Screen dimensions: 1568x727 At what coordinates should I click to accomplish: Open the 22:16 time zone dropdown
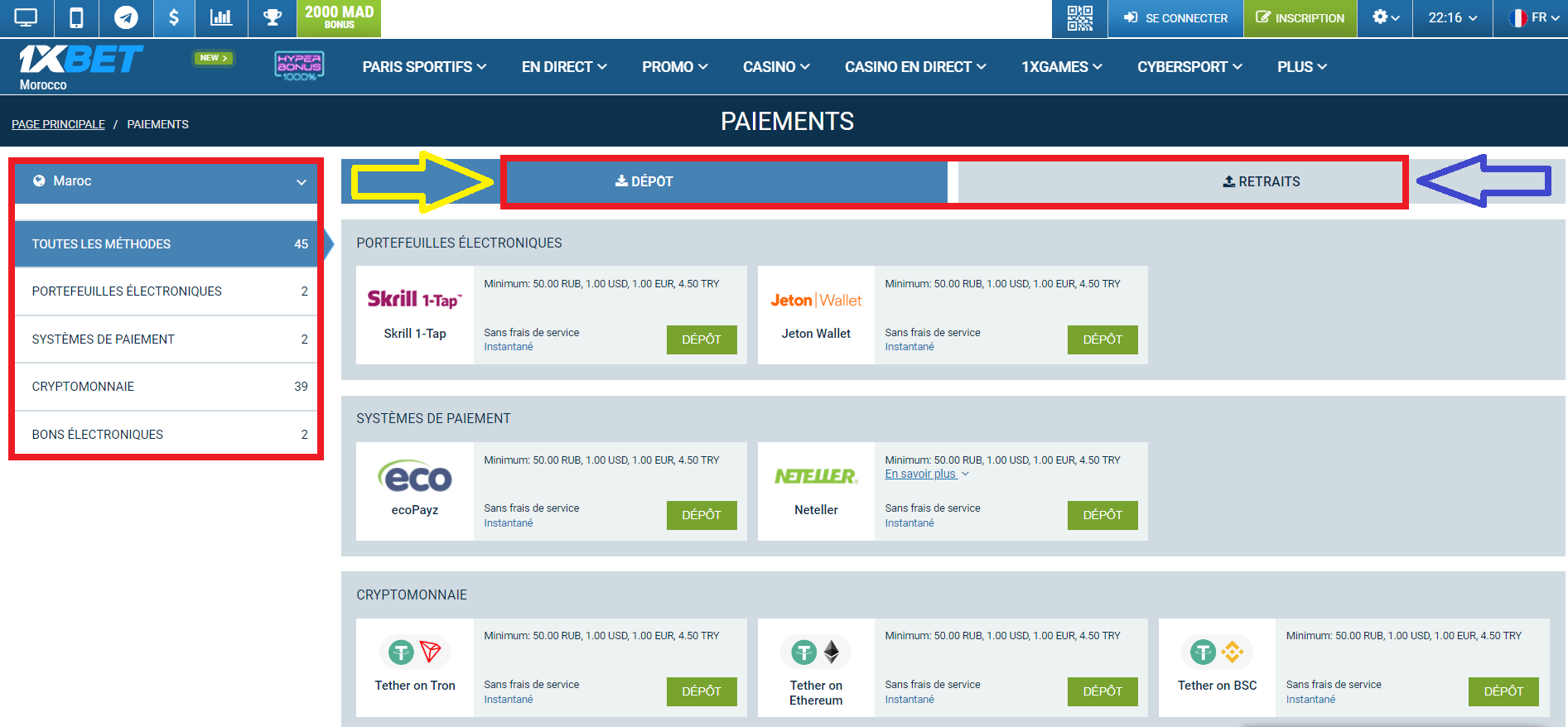pos(1453,17)
